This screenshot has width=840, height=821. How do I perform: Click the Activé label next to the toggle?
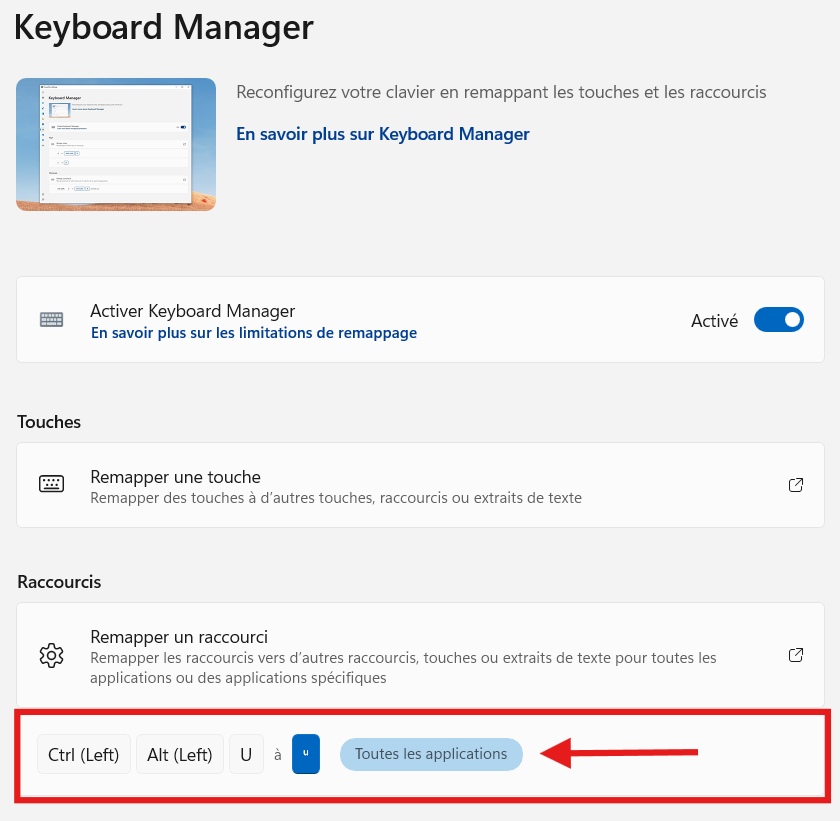[x=714, y=321]
